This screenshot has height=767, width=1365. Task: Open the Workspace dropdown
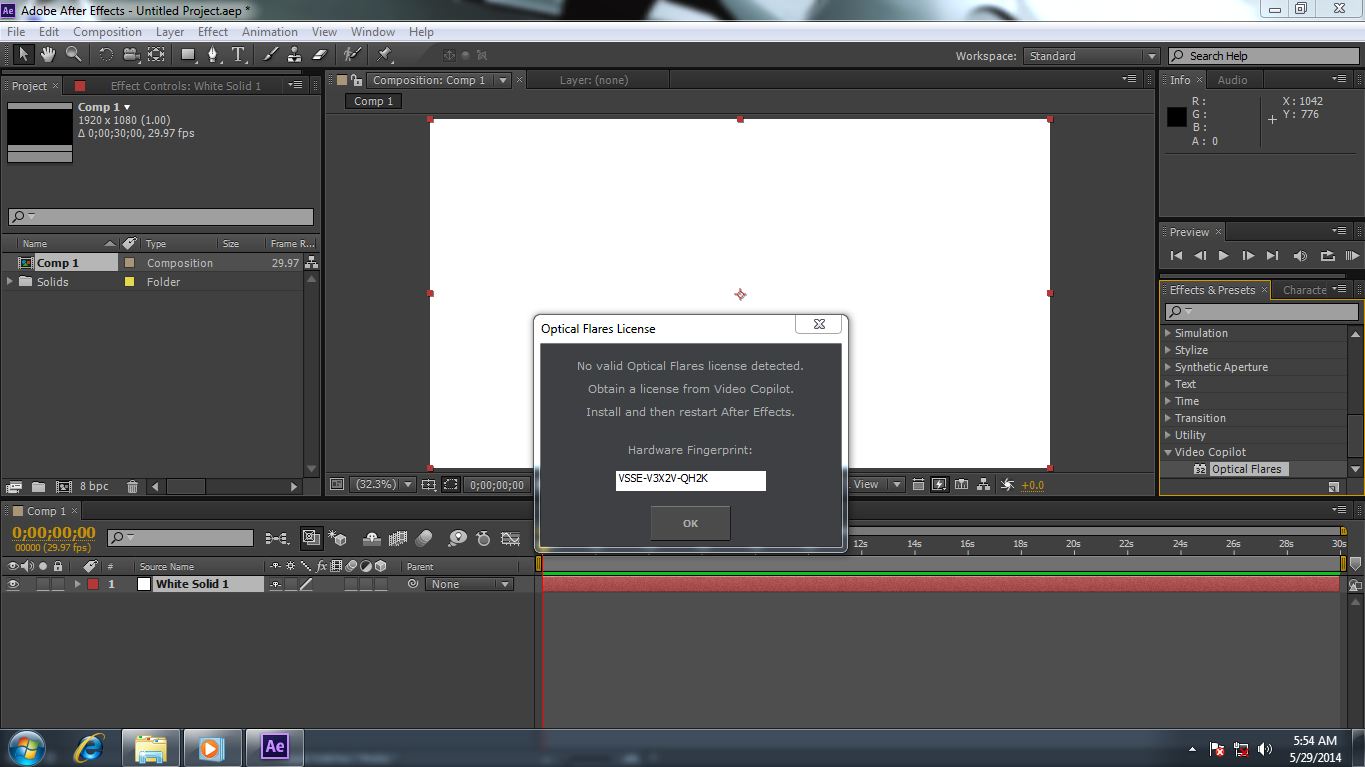(1091, 56)
